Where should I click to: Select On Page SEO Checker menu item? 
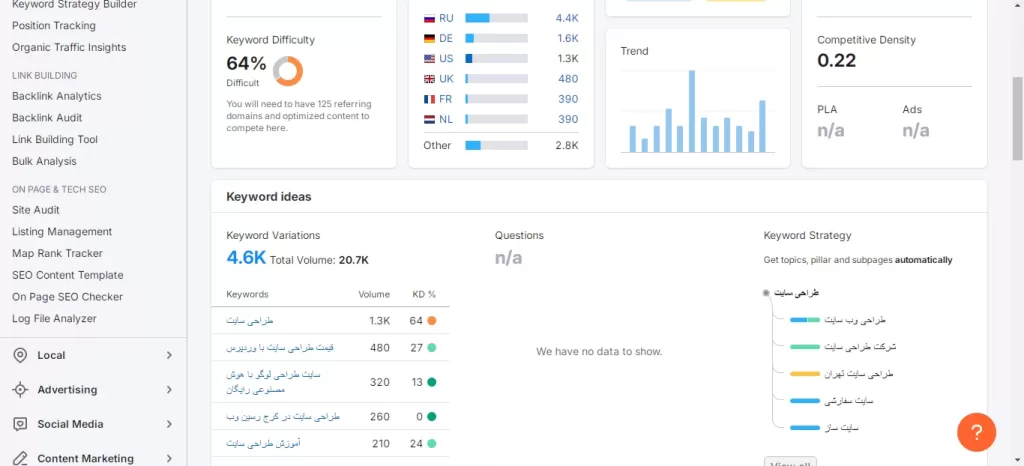67,297
